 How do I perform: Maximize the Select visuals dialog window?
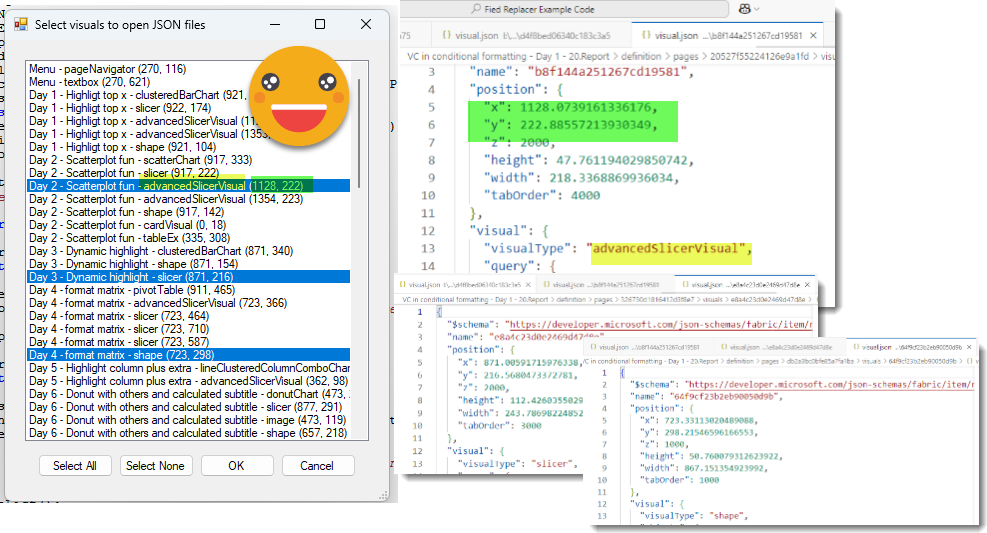tap(320, 24)
